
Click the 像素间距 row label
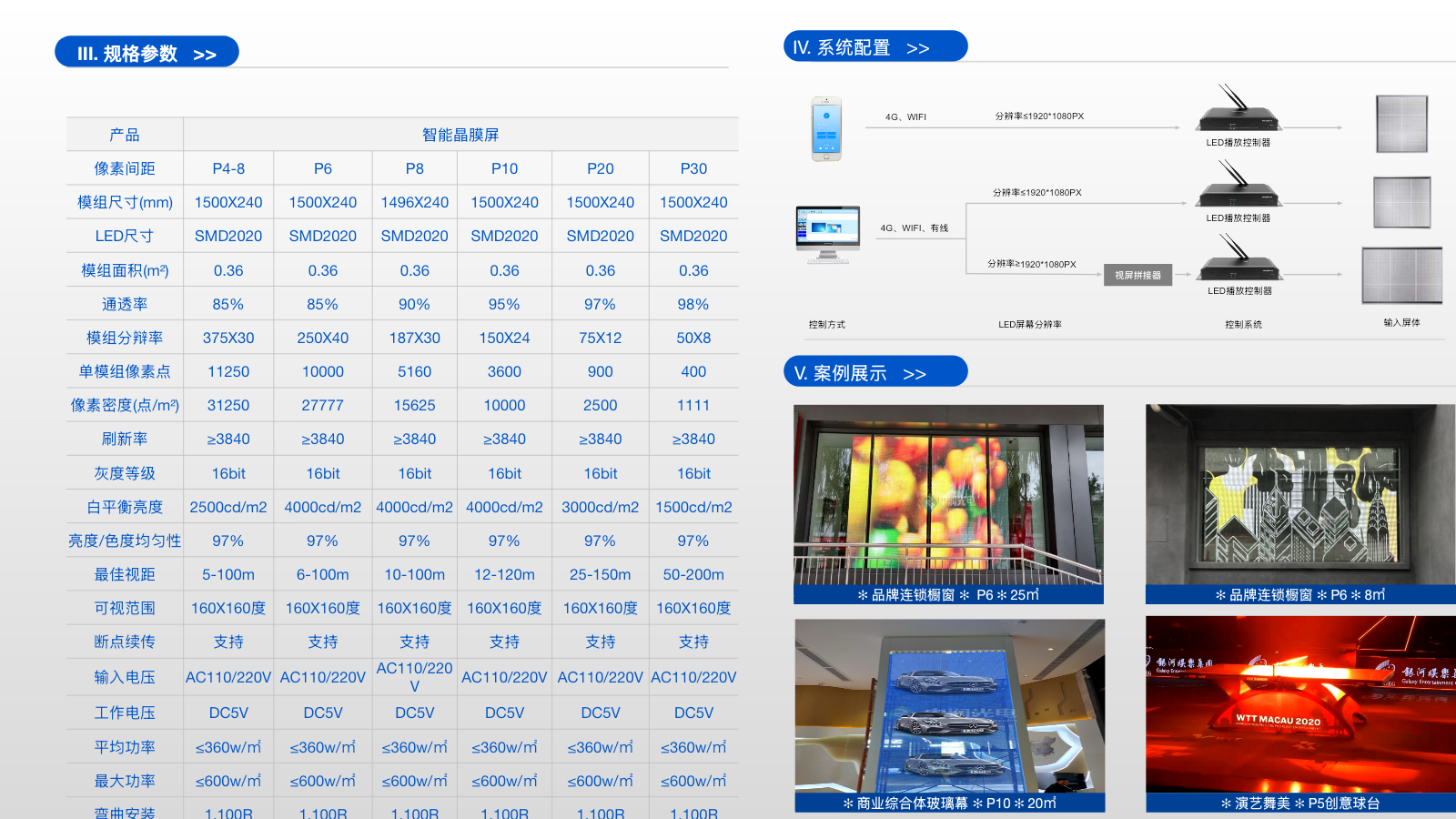tap(125, 168)
